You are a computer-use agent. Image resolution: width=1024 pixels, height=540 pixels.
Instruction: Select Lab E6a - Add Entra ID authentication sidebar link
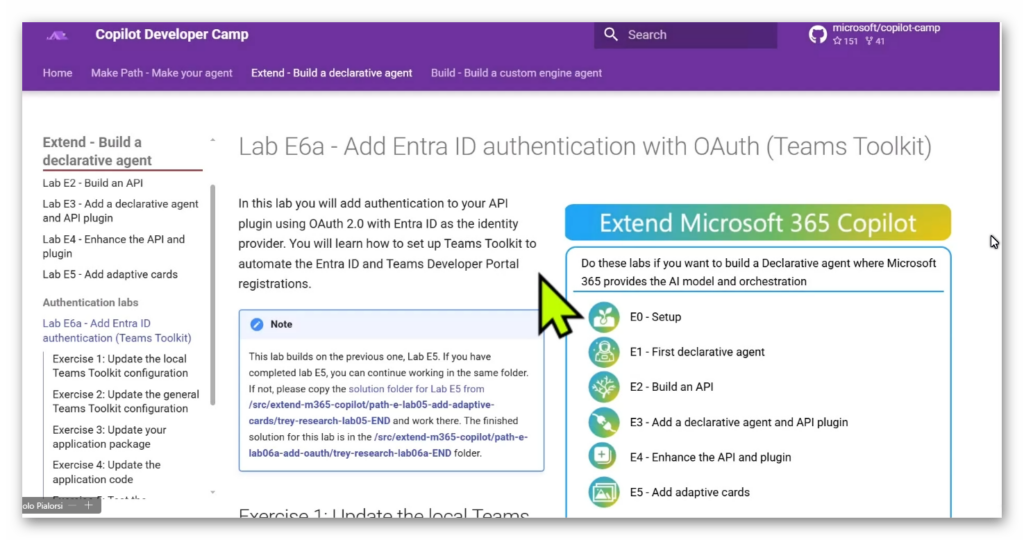117,330
